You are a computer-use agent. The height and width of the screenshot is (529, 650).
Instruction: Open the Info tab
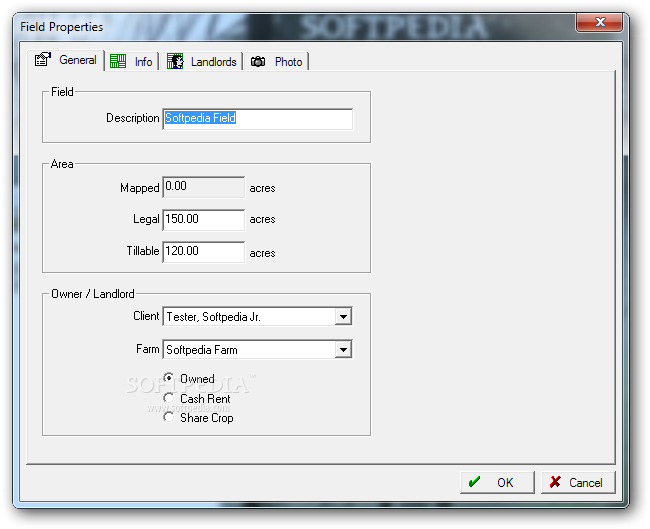[131, 61]
